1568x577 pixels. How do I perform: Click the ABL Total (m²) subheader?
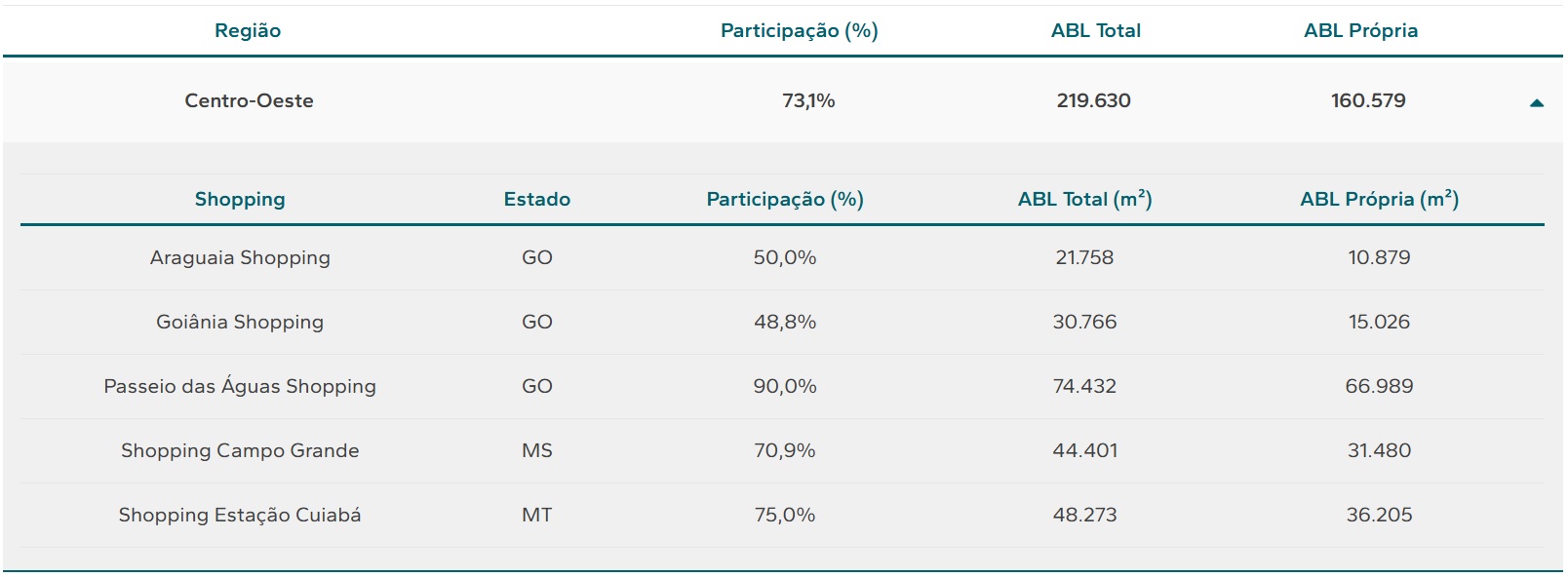coord(1084,199)
